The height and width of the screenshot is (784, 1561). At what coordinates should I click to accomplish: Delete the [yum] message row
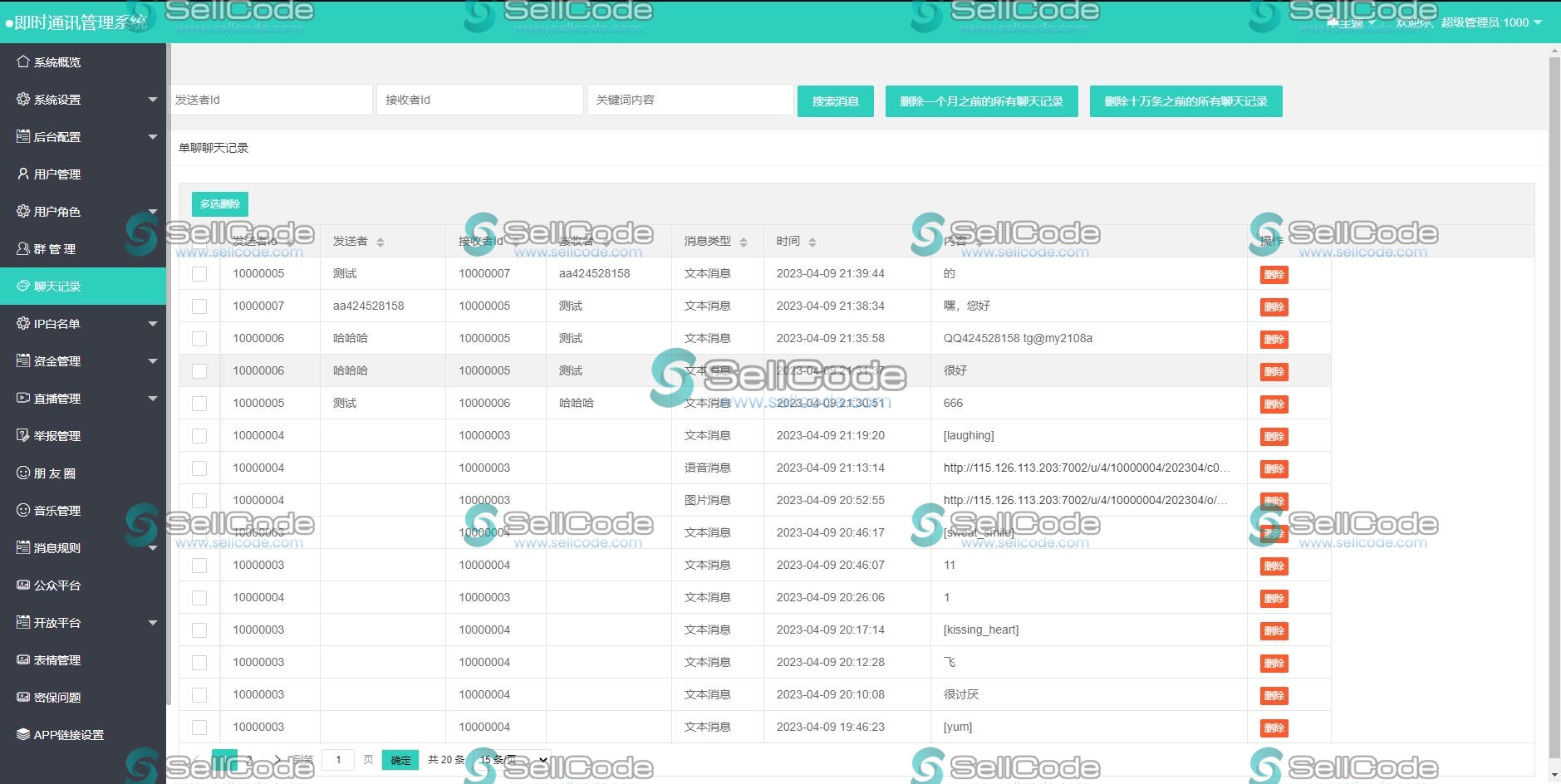pos(1274,728)
